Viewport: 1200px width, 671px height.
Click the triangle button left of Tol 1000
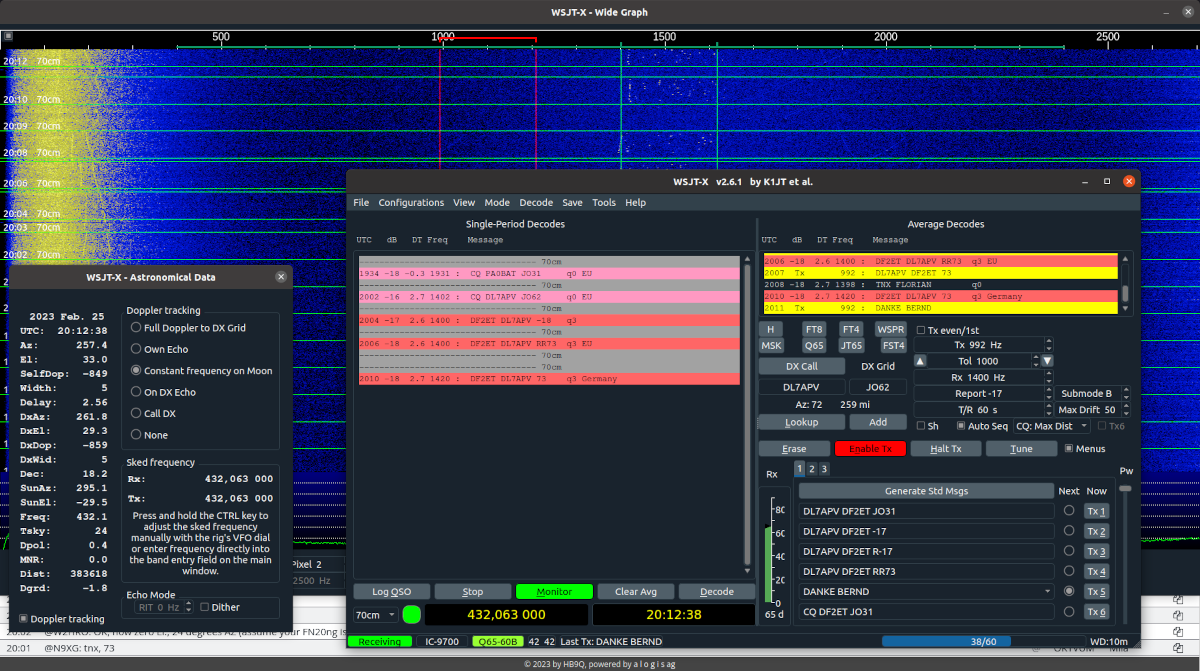[921, 360]
